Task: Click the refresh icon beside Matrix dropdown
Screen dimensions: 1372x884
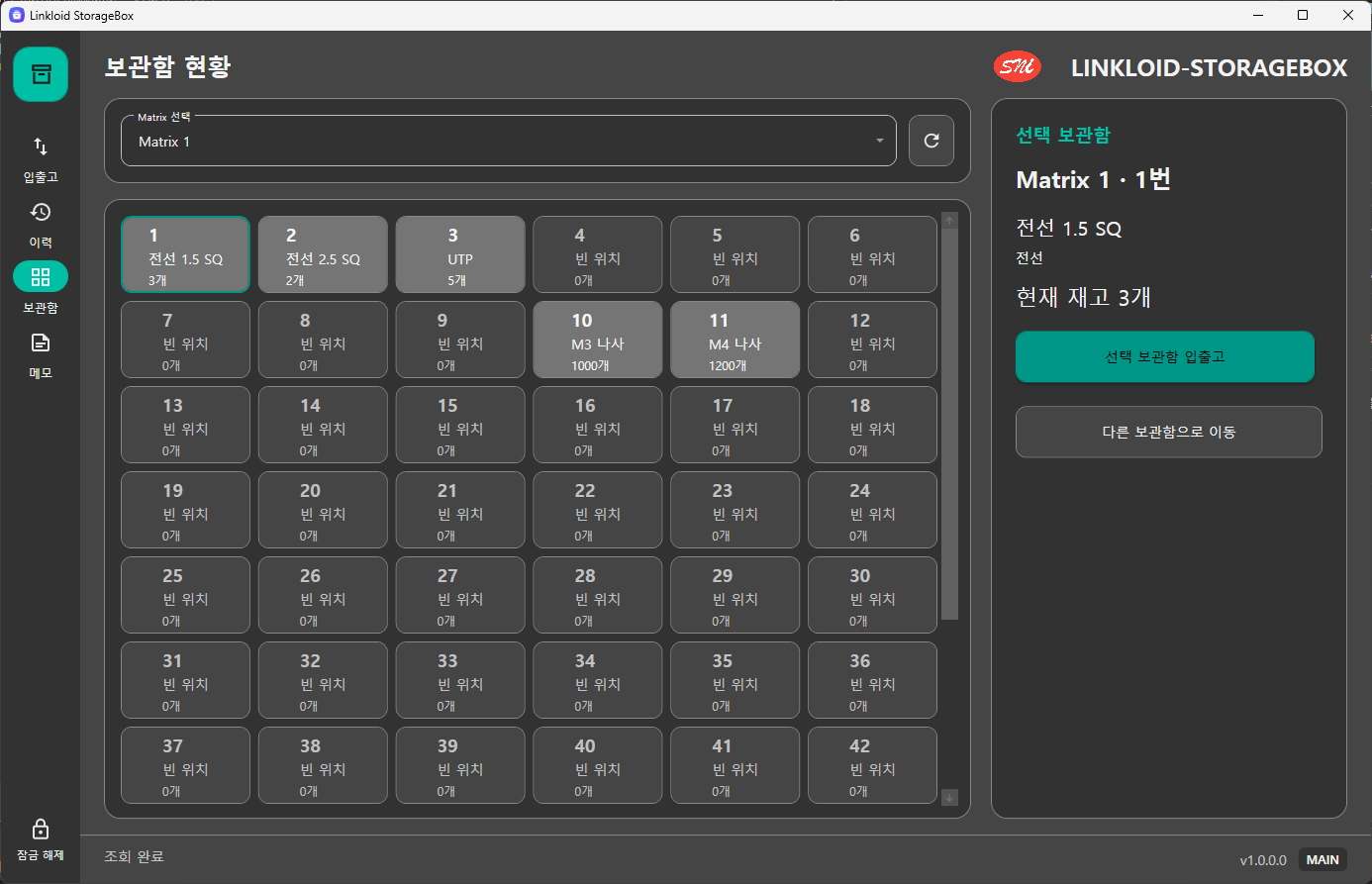Action: pyautogui.click(x=931, y=141)
